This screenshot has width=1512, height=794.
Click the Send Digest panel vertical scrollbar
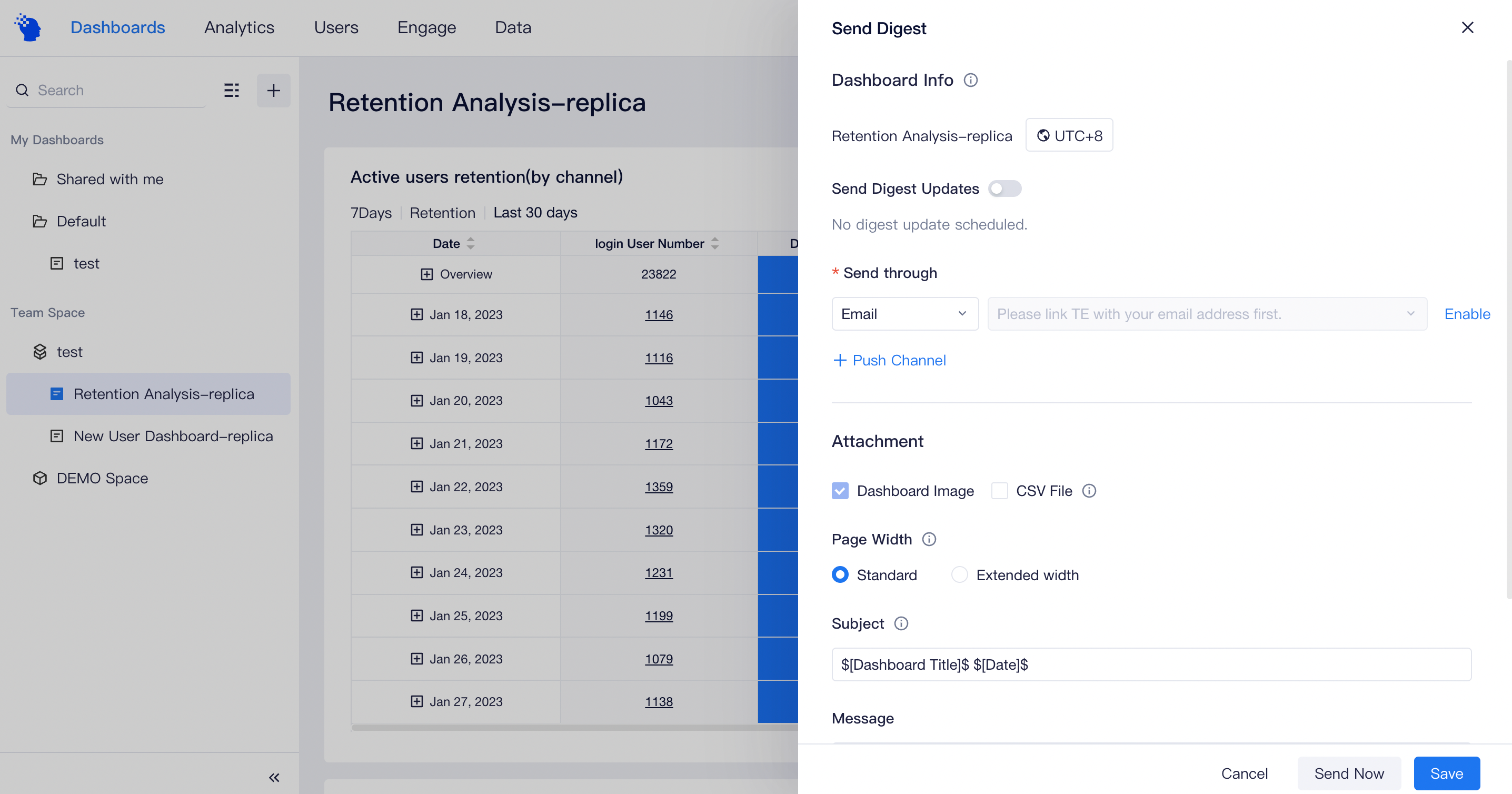1509,329
